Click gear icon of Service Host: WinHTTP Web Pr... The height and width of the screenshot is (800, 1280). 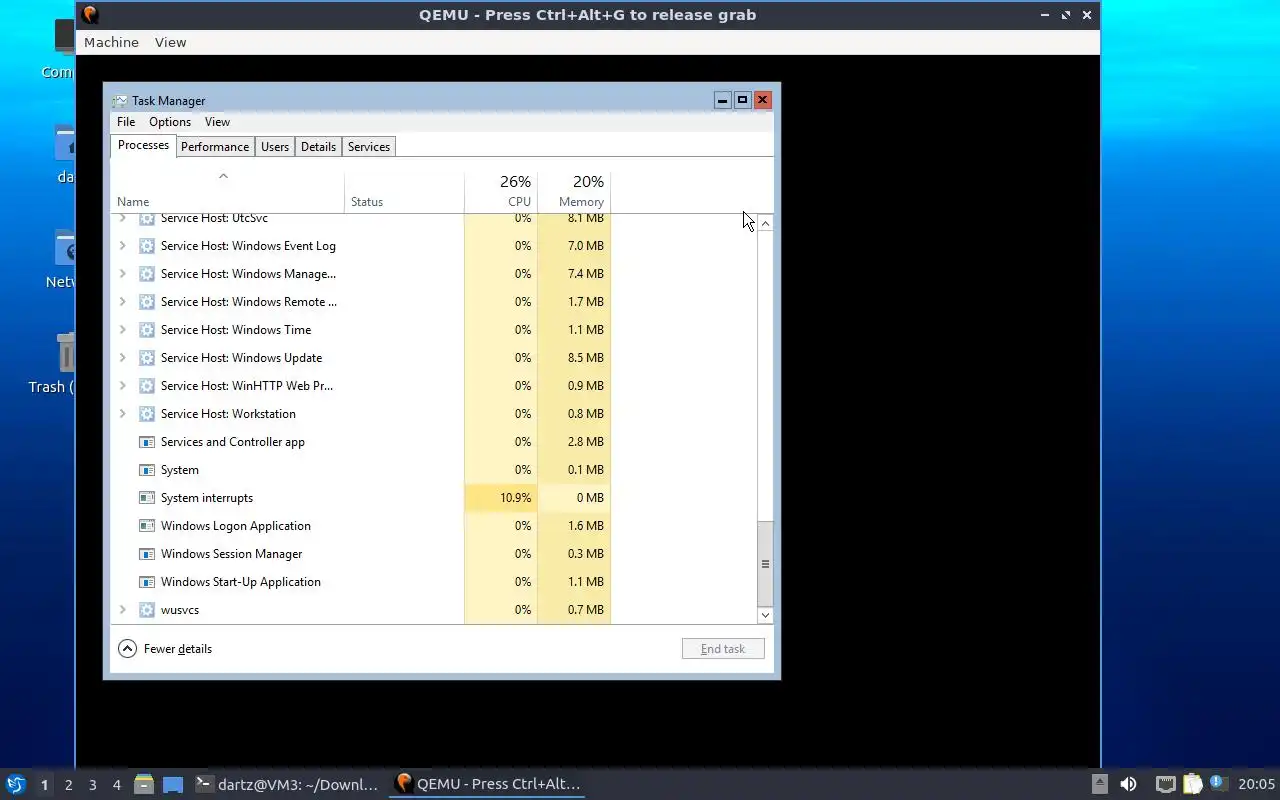tap(147, 386)
